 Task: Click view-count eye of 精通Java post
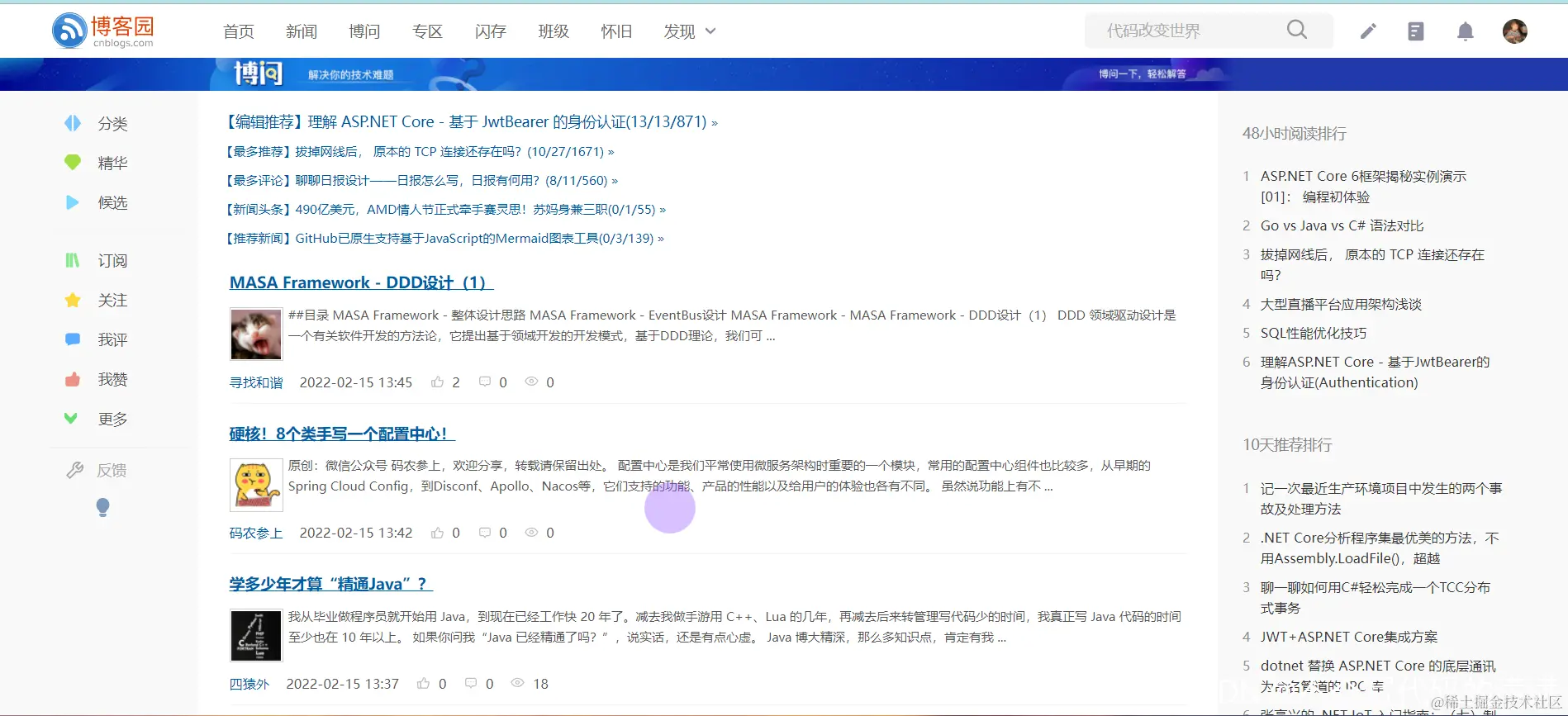click(517, 683)
